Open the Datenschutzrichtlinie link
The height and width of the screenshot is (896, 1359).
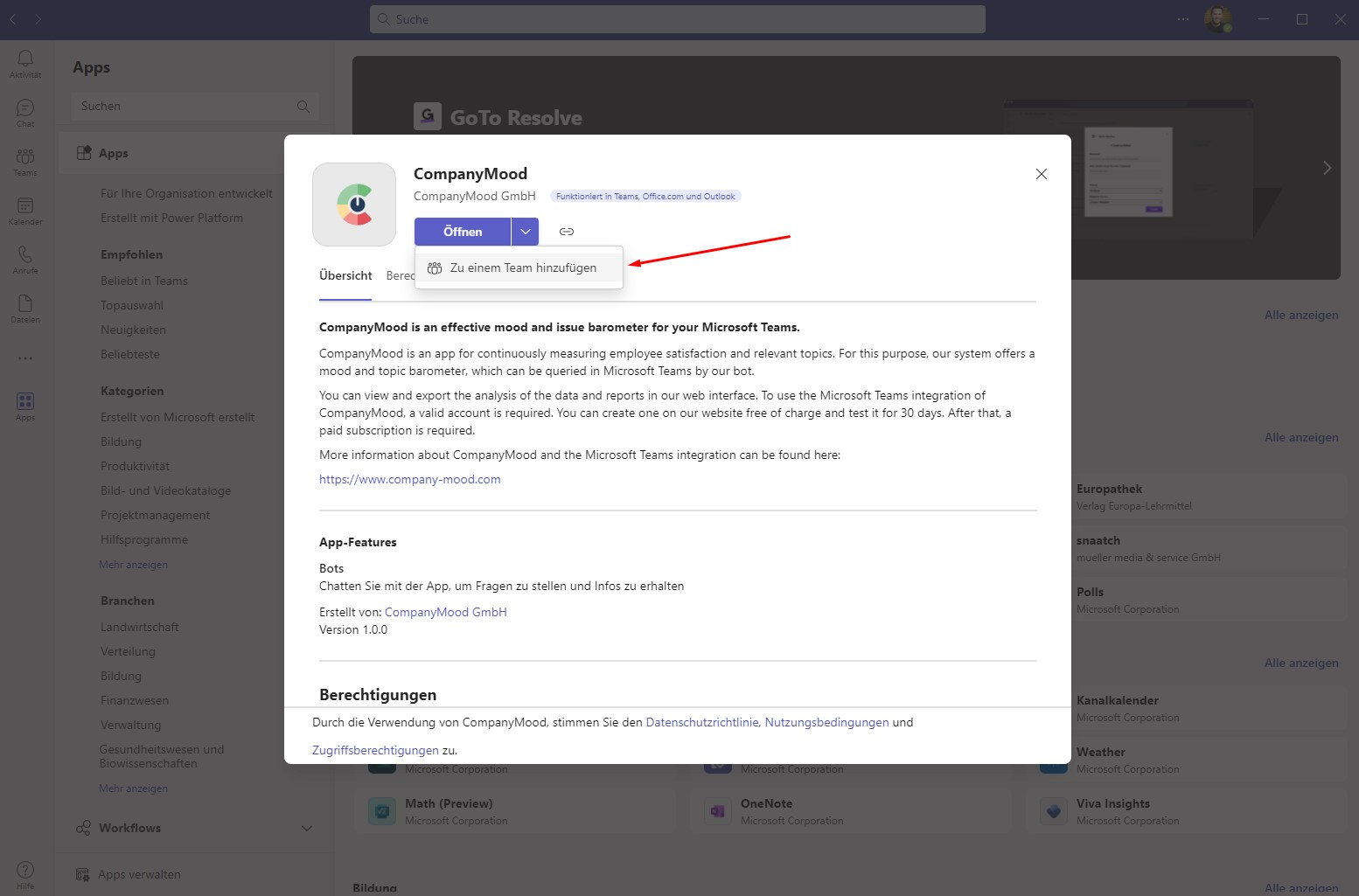(701, 722)
